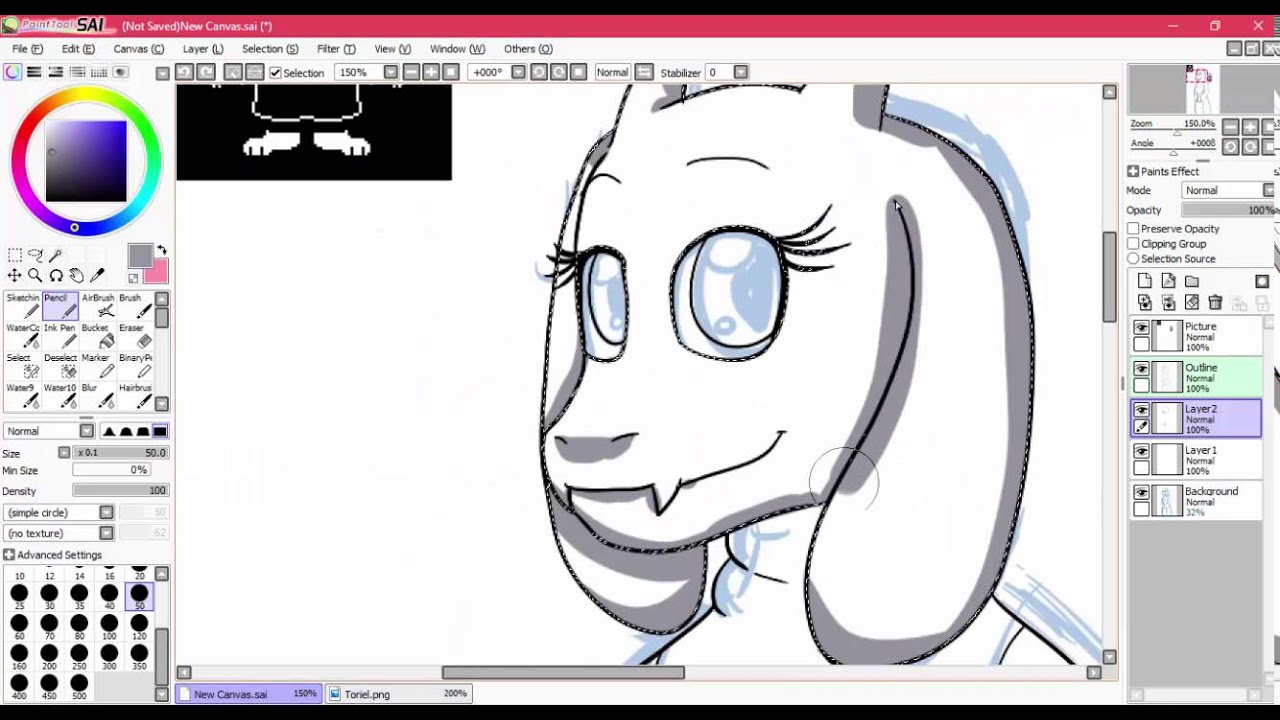Enable Selection Source
The width and height of the screenshot is (1280, 720).
click(1133, 259)
